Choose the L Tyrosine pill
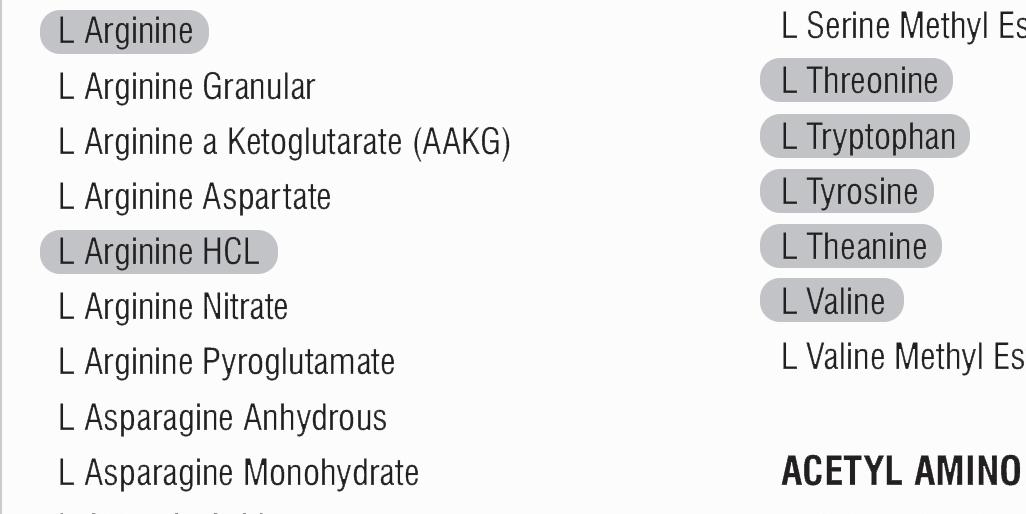Viewport: 1026px width, 514px height. 847,191
